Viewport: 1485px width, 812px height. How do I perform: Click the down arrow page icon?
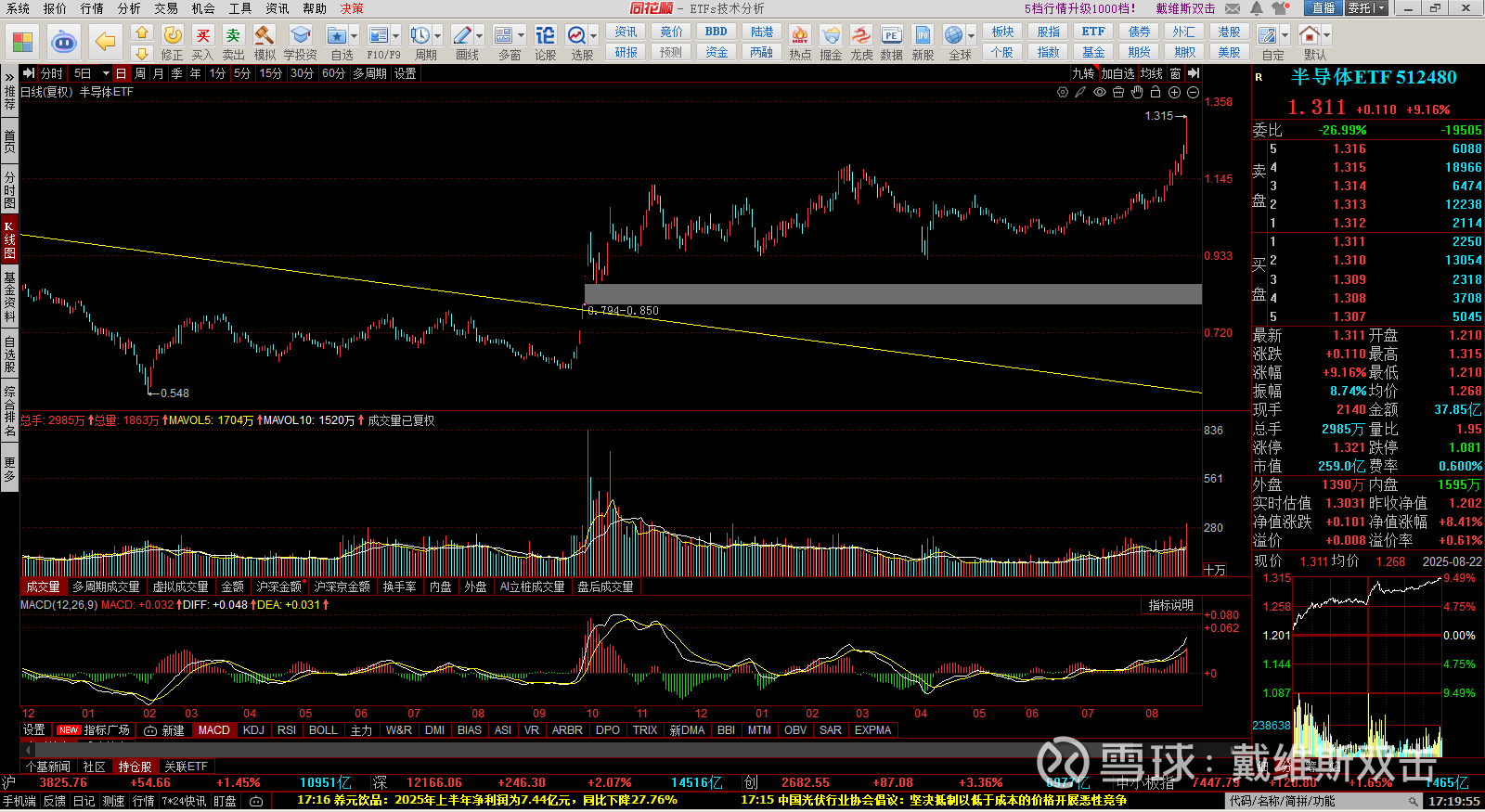141,53
